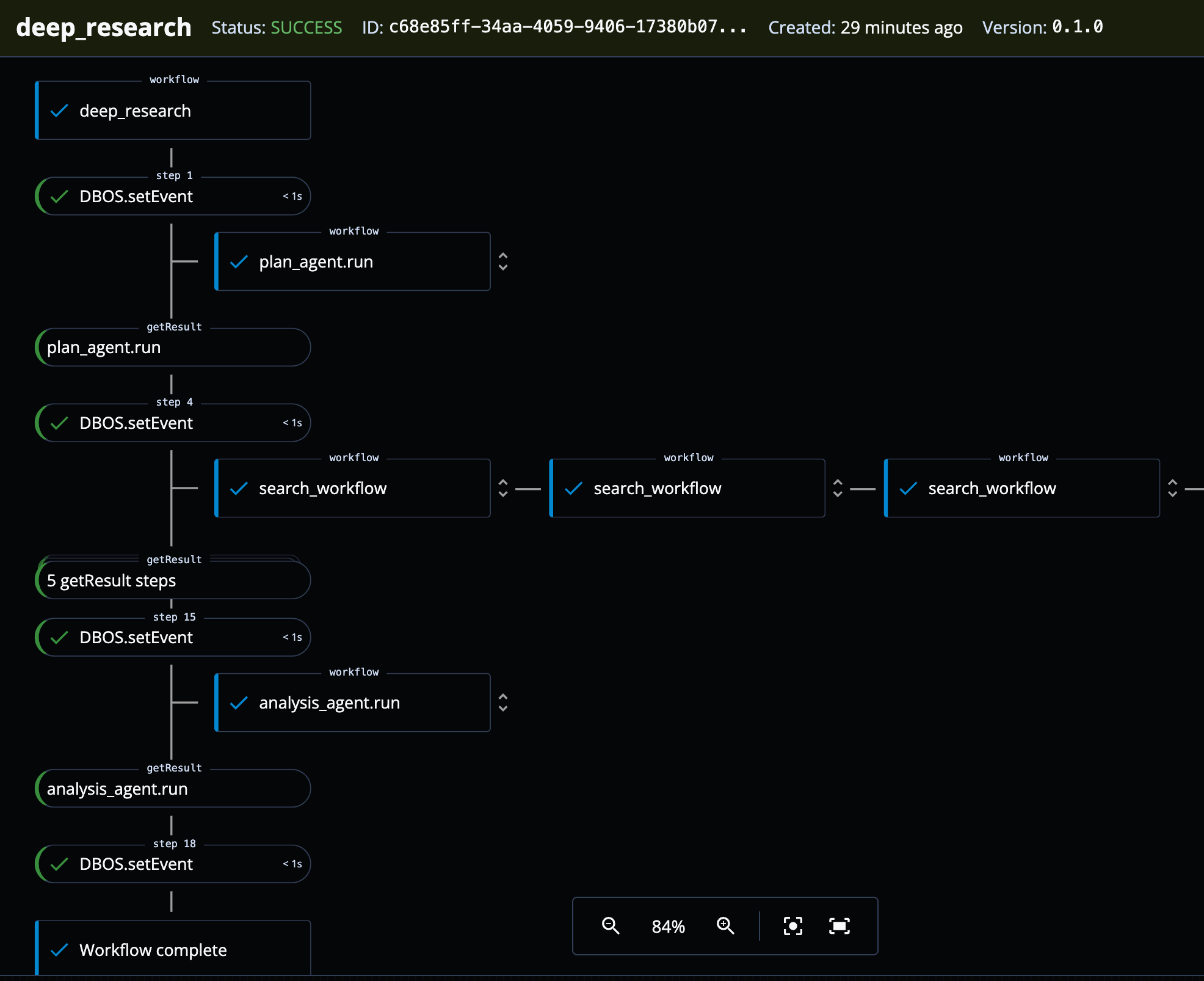Screen dimensions: 1204x981
Task: Click the checkmark on Workflow complete node
Action: [x=59, y=950]
